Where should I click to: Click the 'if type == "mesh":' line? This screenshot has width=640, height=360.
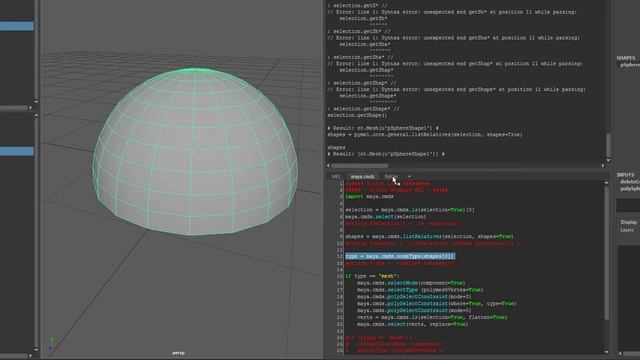372,276
